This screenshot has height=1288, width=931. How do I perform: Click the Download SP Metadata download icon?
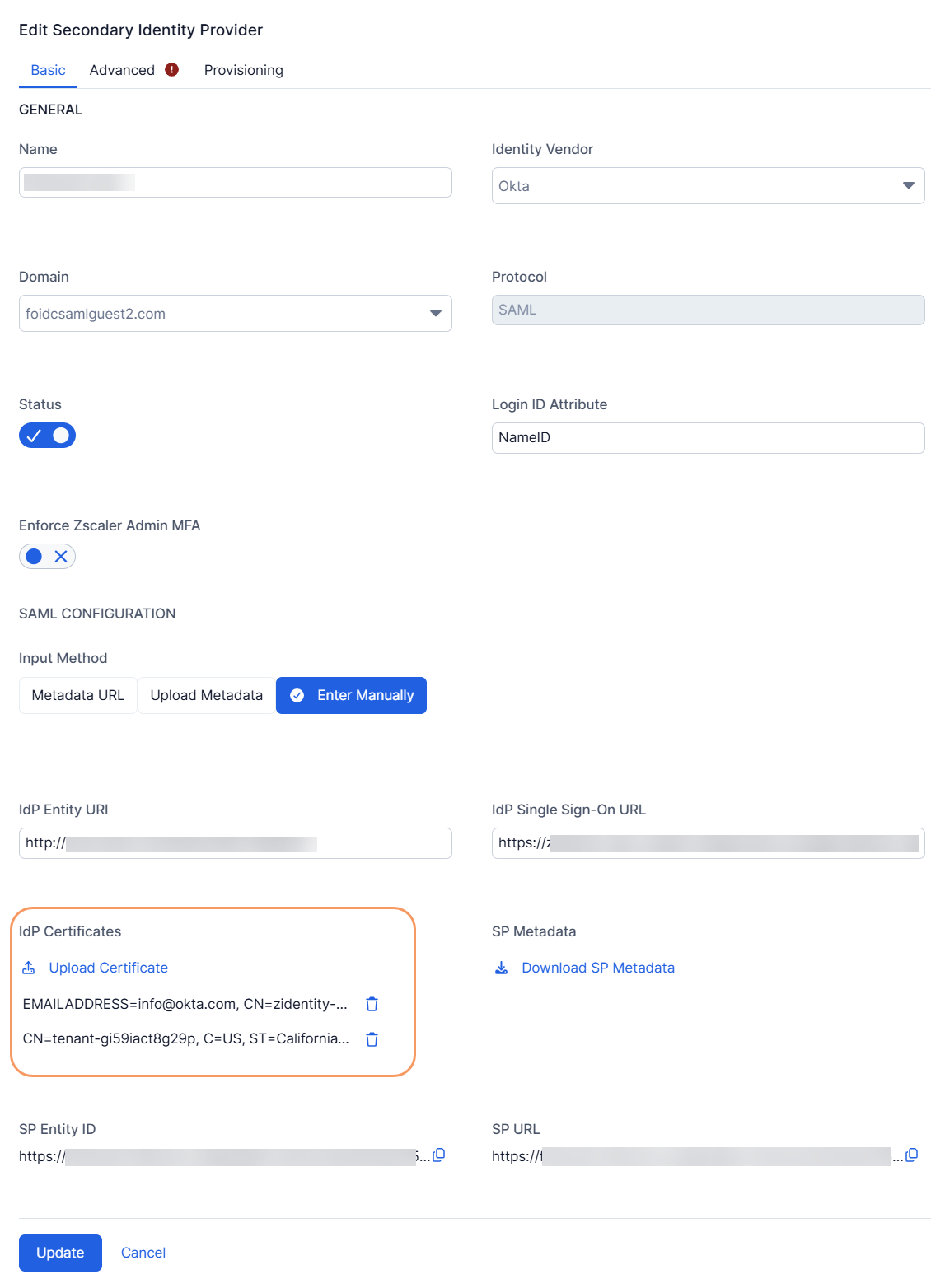click(x=501, y=968)
